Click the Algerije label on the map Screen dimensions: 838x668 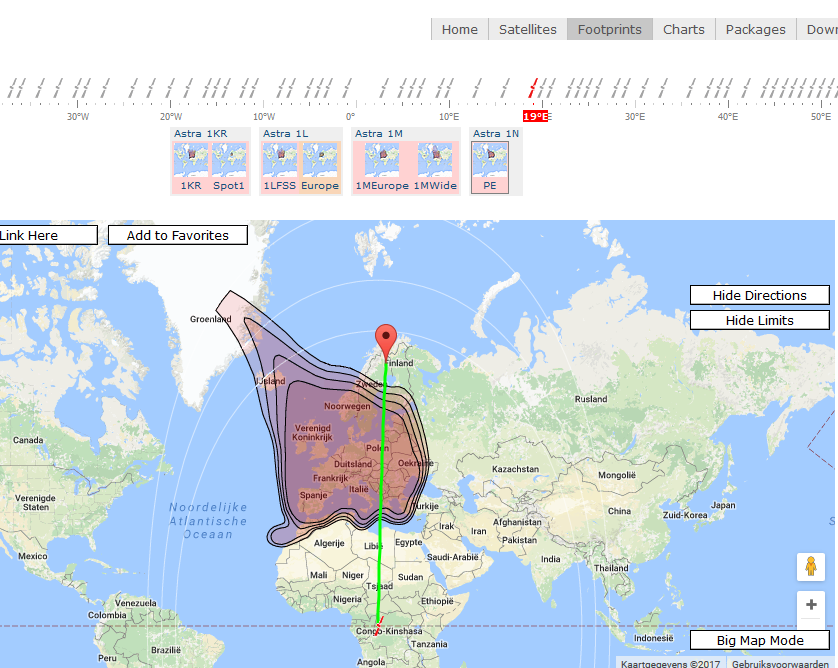tap(329, 543)
